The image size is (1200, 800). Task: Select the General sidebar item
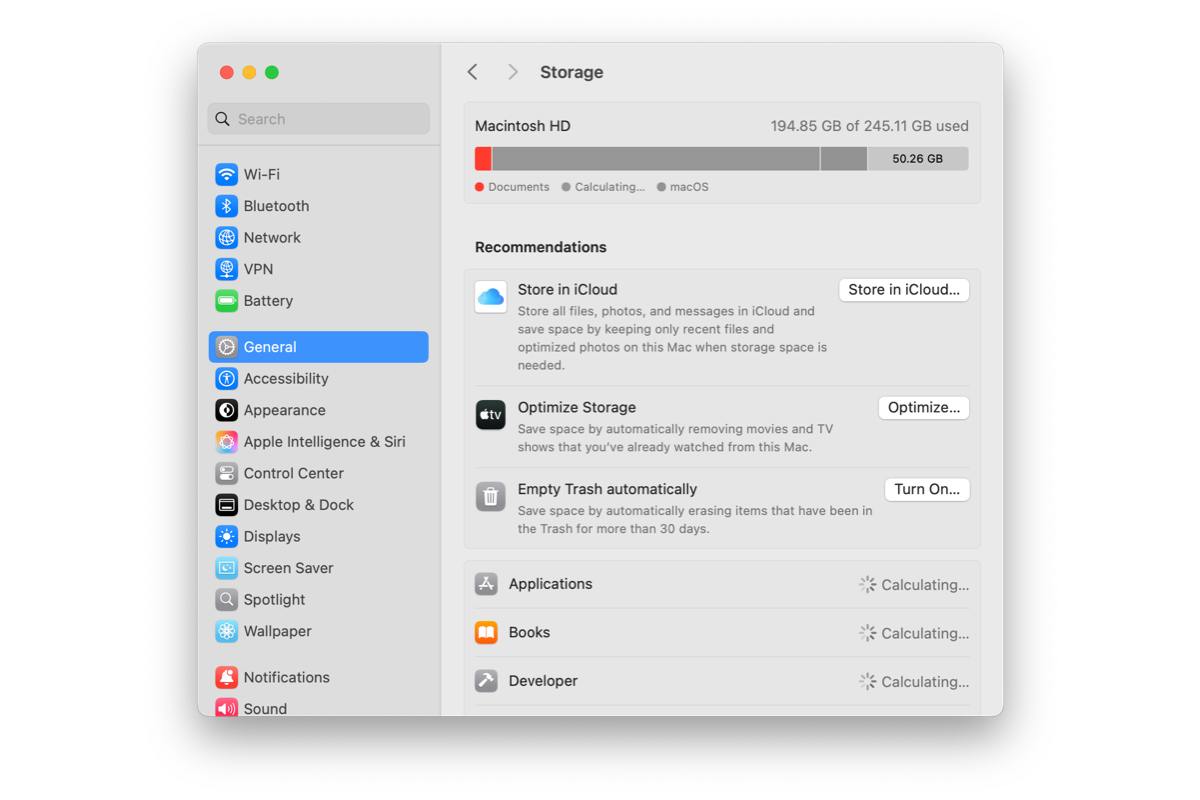pos(319,347)
